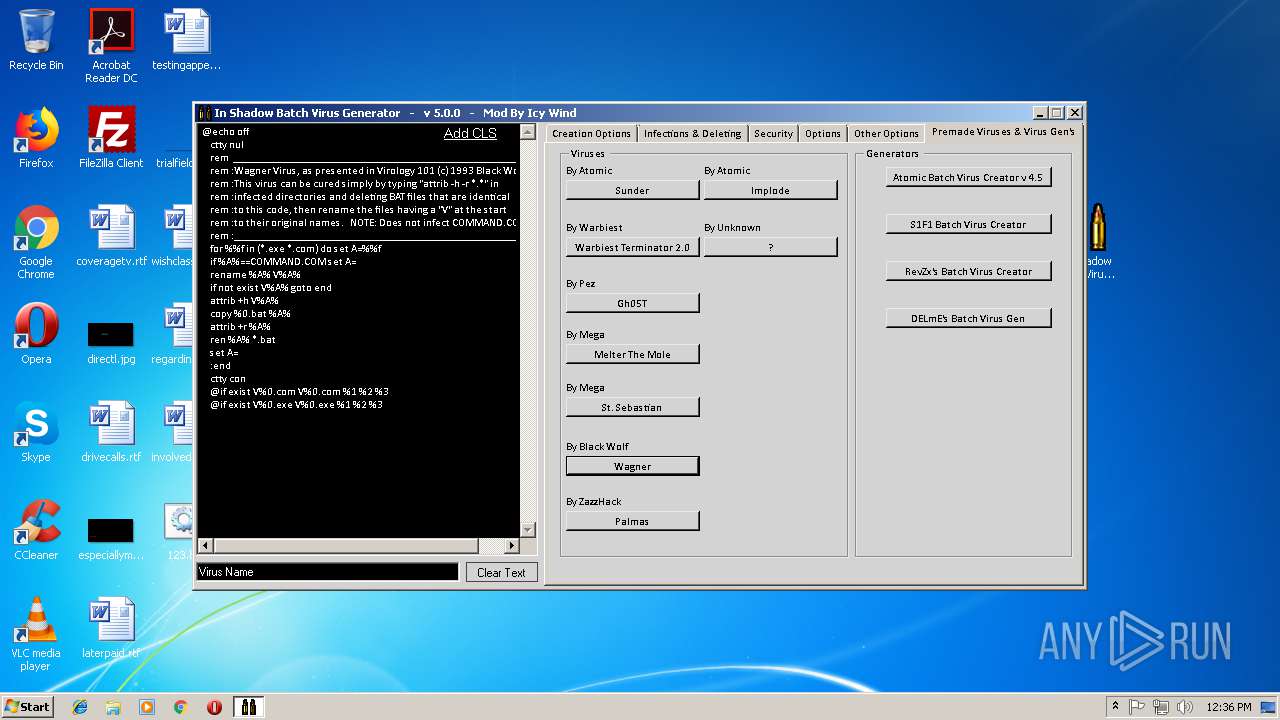Click the Gh05T button
This screenshot has height=720, width=1280.
point(632,303)
